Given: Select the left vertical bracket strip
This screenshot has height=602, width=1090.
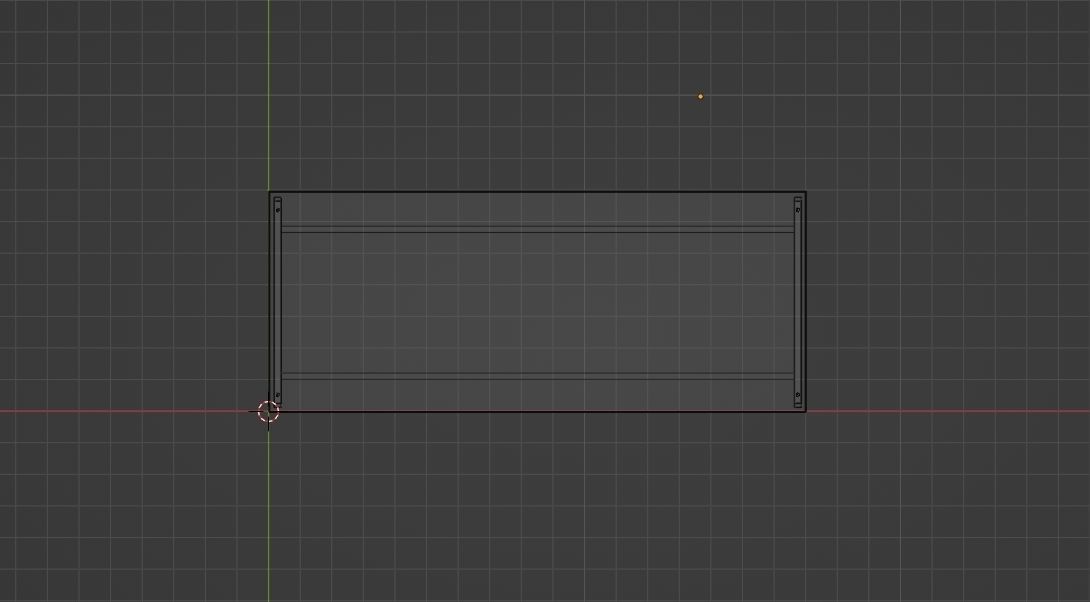Looking at the screenshot, I should click(278, 302).
